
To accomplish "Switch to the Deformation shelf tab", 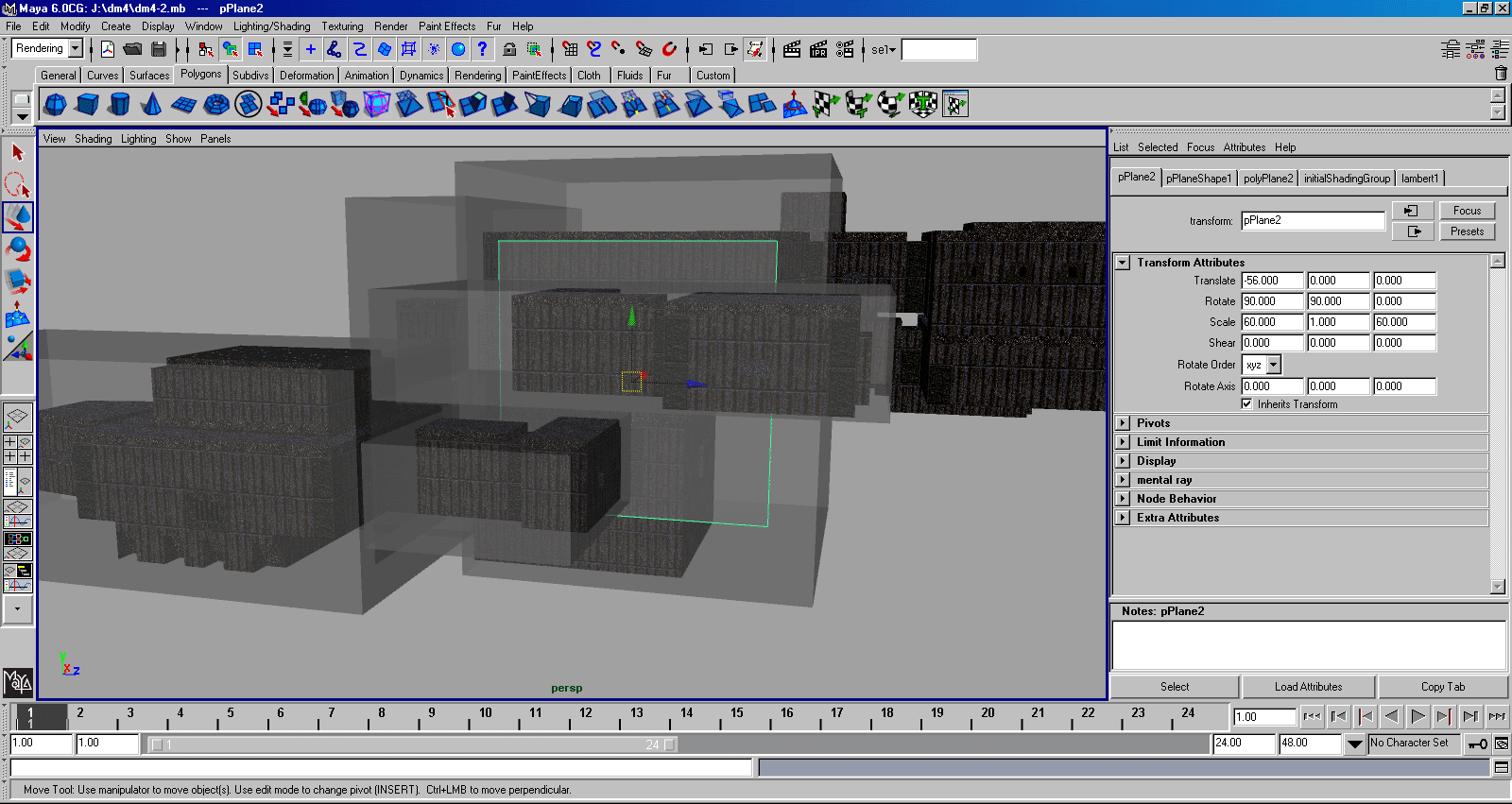I will [x=307, y=76].
